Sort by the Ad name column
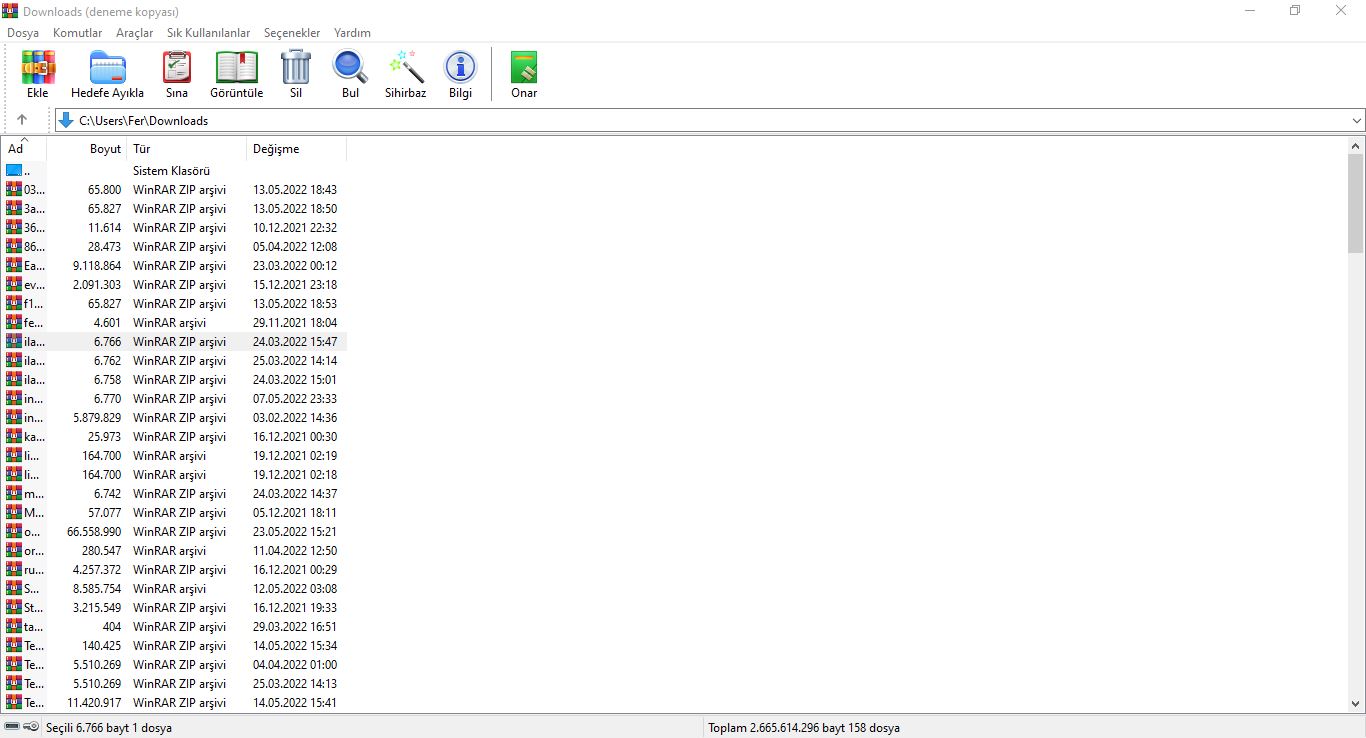This screenshot has height=738, width=1366. tap(24, 149)
